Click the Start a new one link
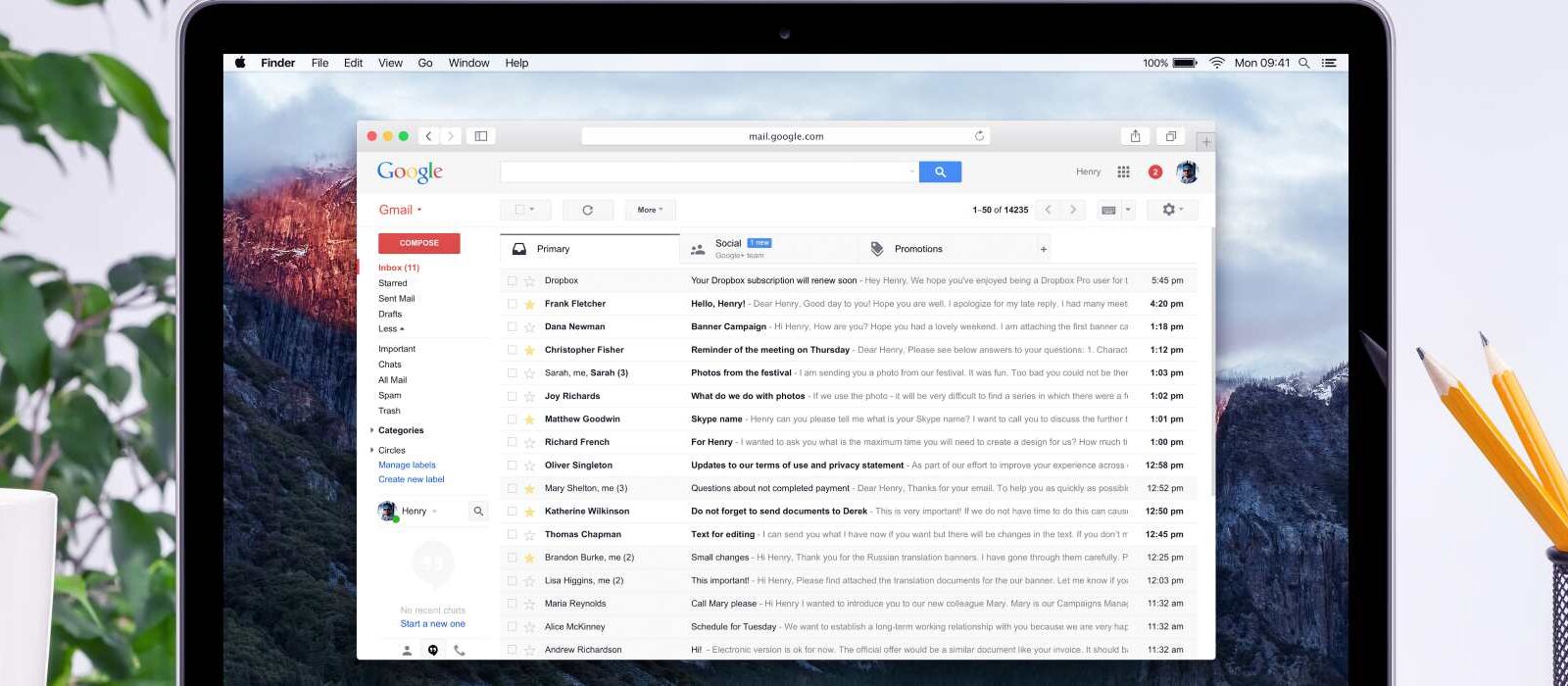This screenshot has height=686, width=1568. 433,624
